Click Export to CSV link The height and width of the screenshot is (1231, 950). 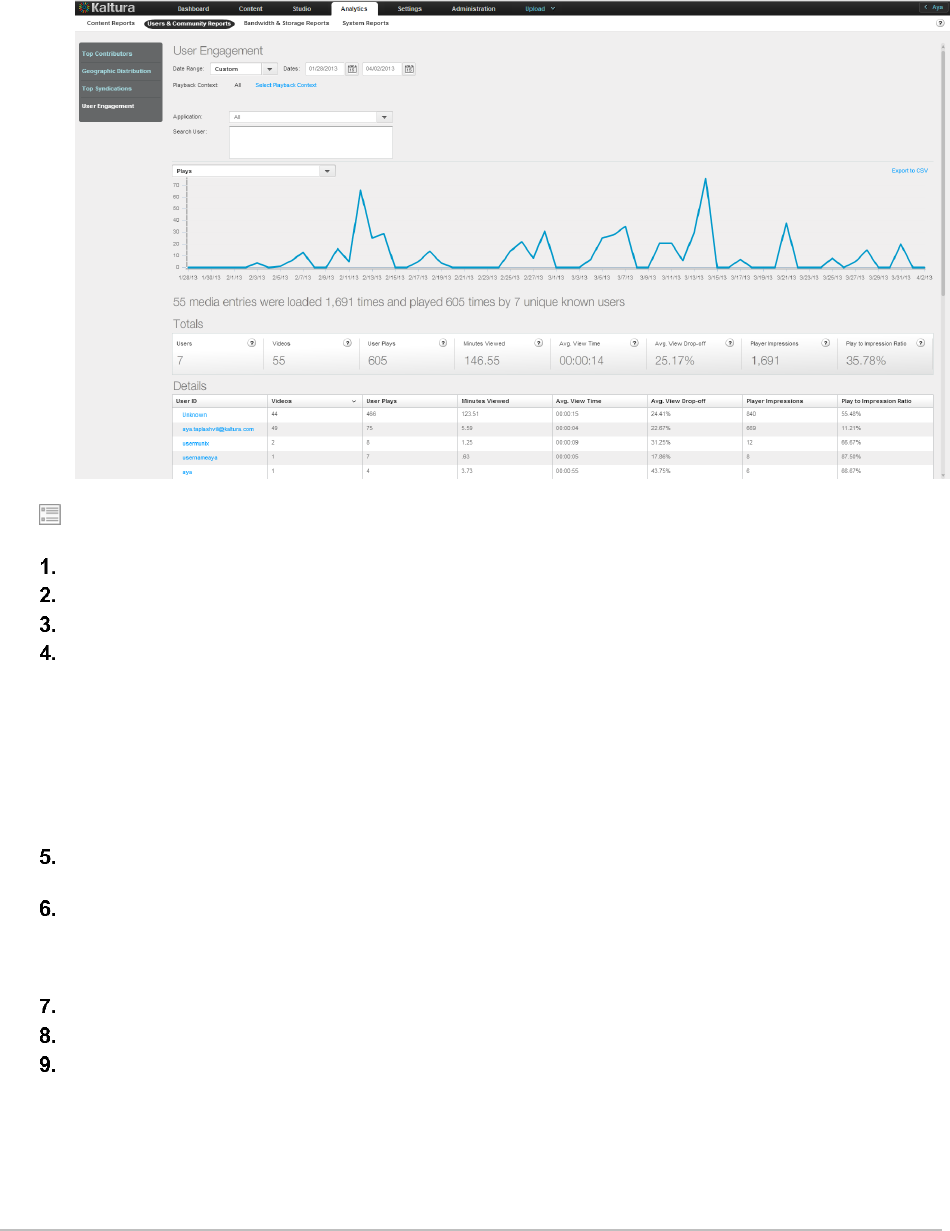[910, 171]
